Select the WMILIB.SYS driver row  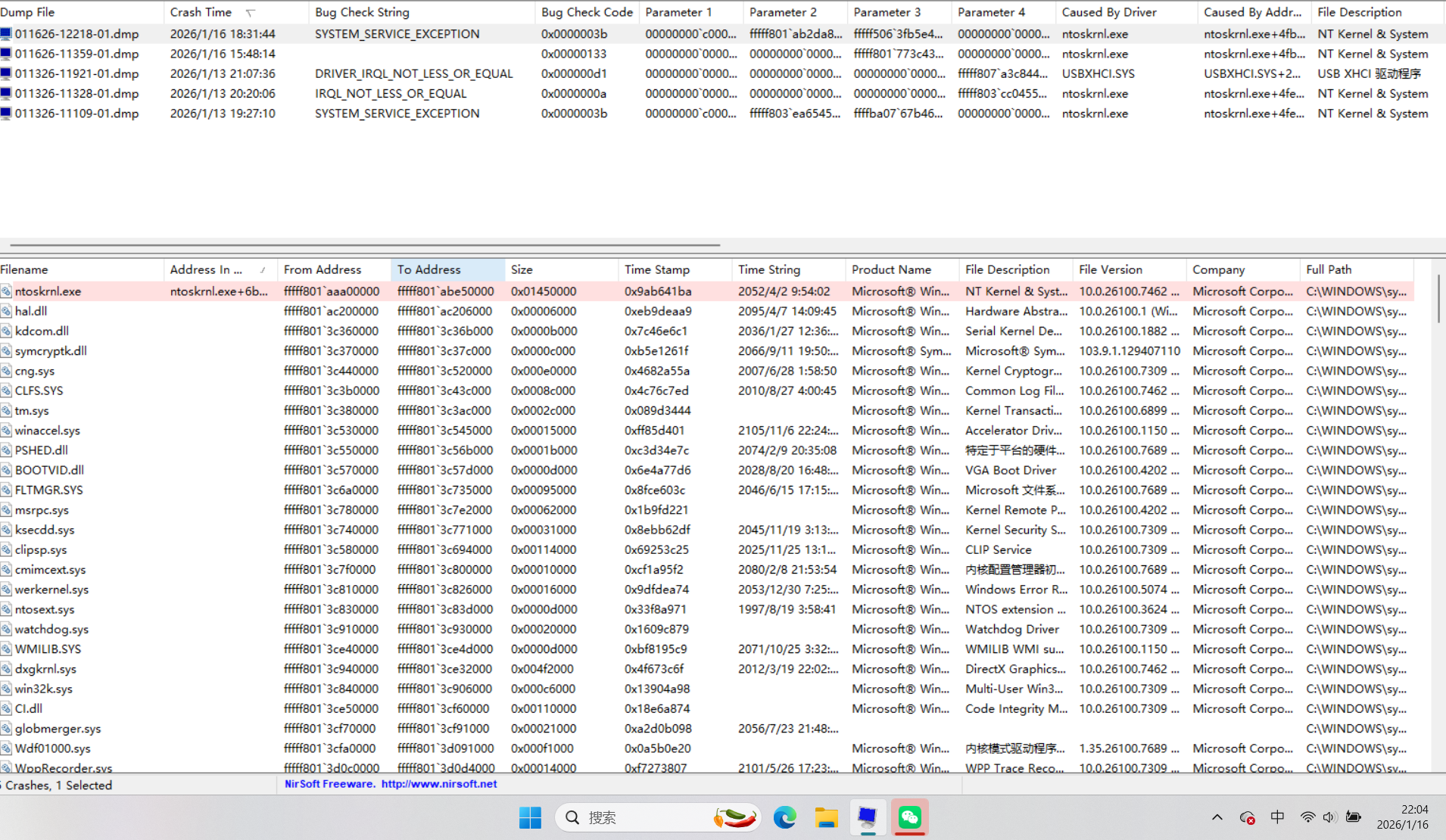tap(706, 649)
